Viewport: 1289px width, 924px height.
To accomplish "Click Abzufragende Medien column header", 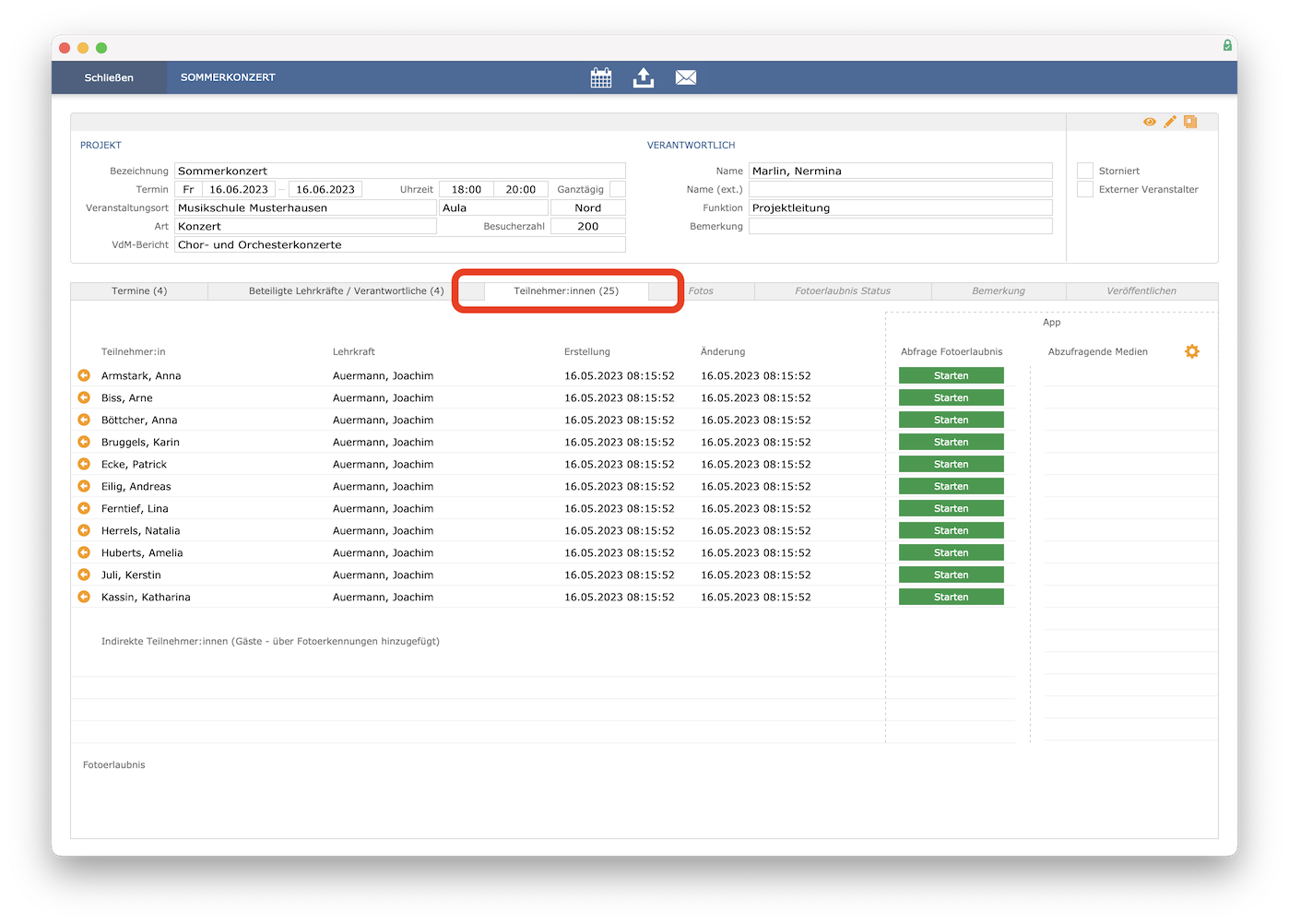I will click(x=1098, y=351).
